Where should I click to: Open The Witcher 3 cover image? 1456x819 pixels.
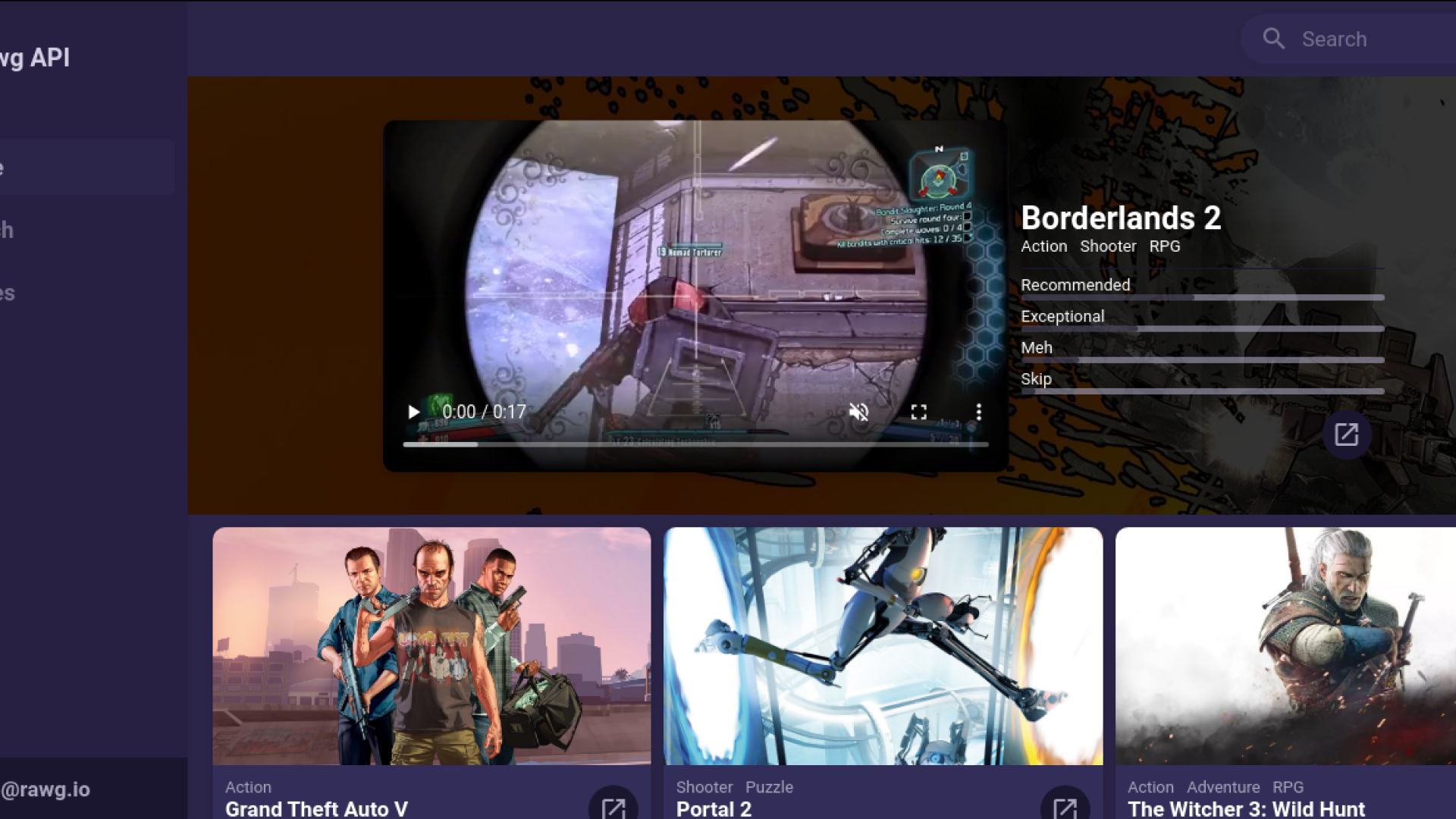[1285, 646]
